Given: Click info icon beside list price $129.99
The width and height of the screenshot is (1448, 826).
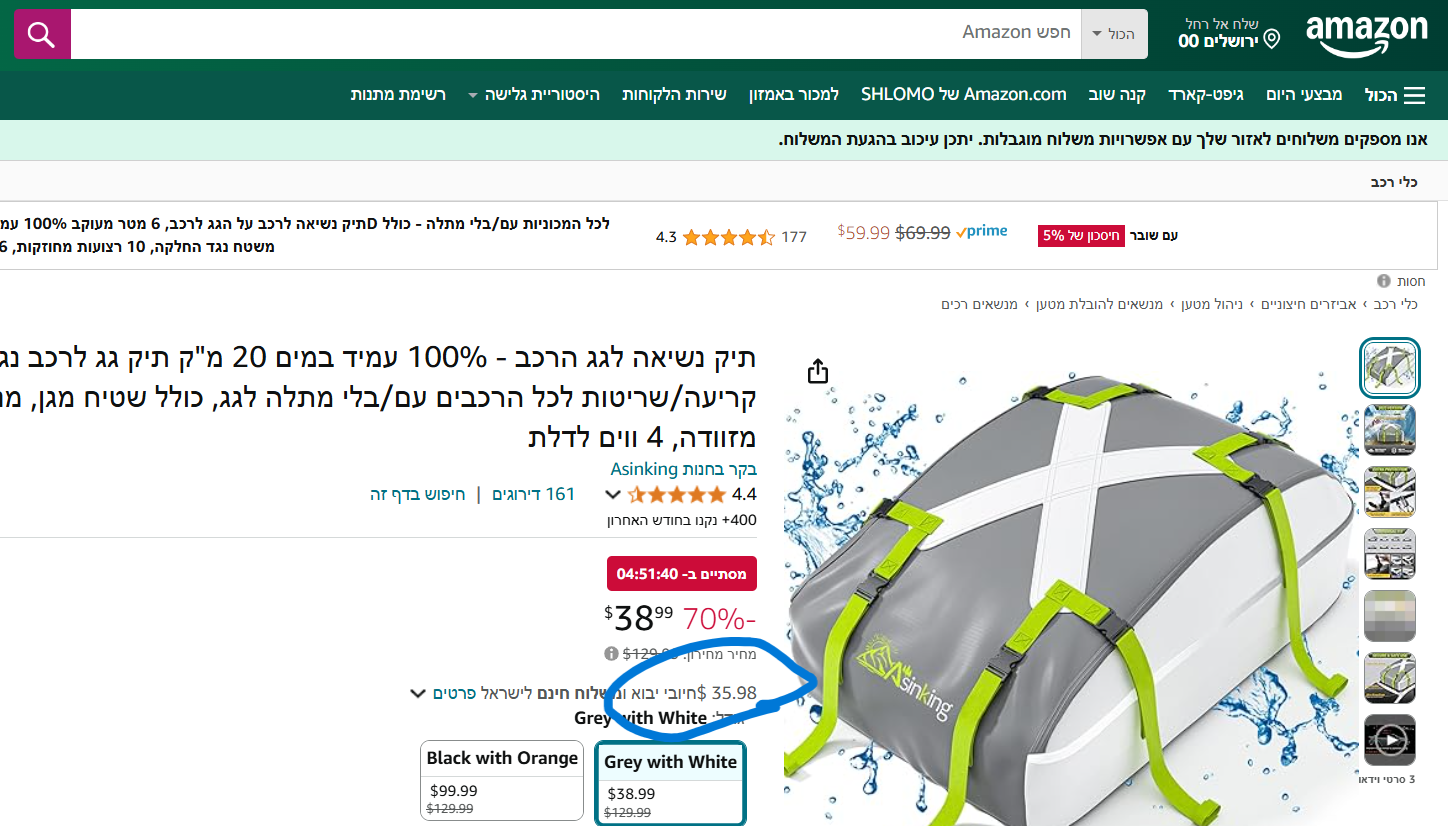Looking at the screenshot, I should 611,654.
